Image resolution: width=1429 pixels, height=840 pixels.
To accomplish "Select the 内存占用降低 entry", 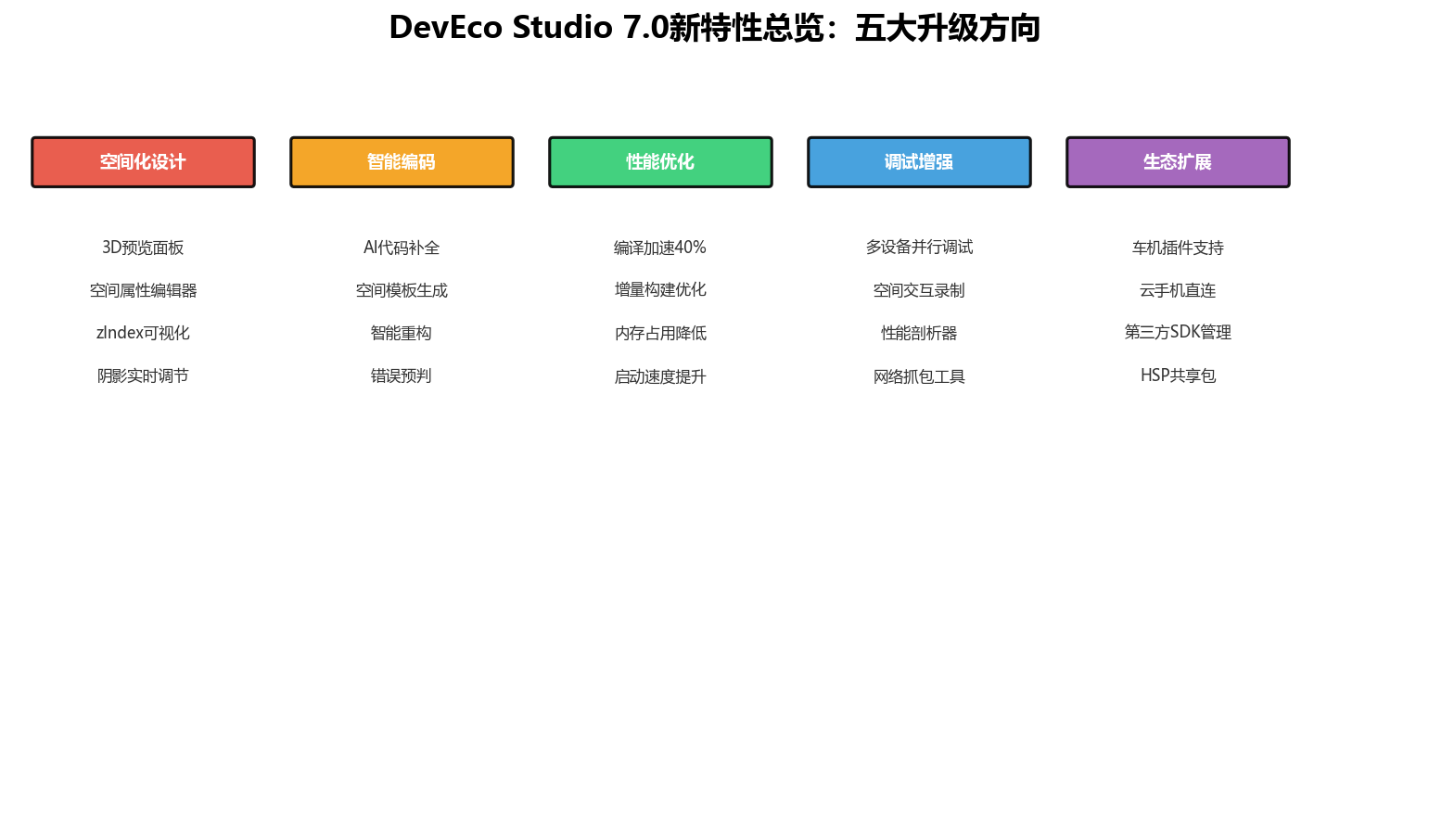I will tap(660, 333).
